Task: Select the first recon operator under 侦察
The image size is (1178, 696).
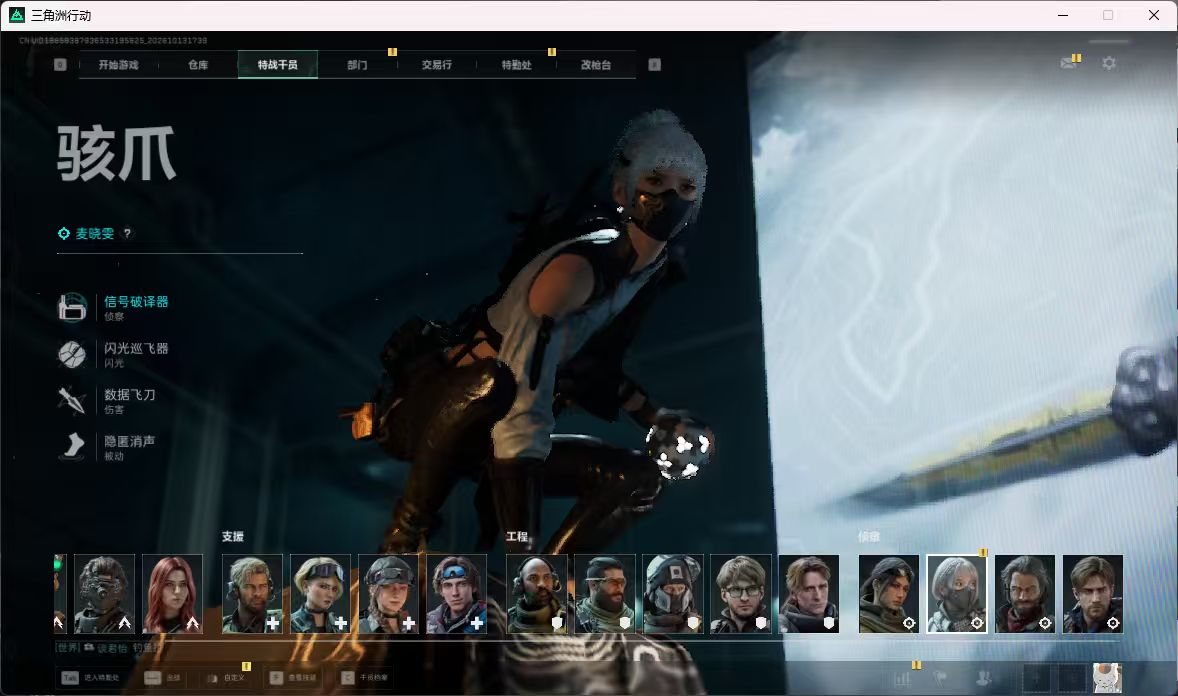Action: tap(889, 594)
